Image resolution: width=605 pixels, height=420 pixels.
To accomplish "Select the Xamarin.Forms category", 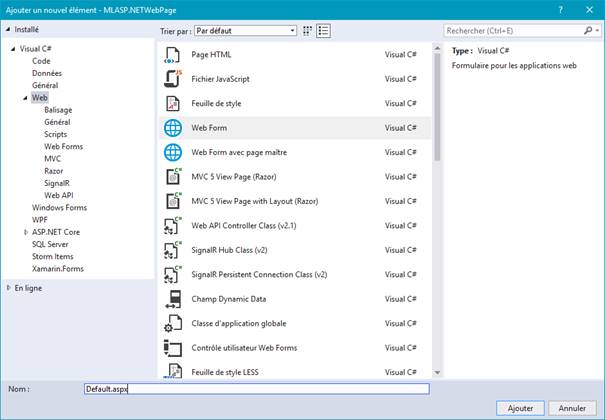I will point(58,269).
